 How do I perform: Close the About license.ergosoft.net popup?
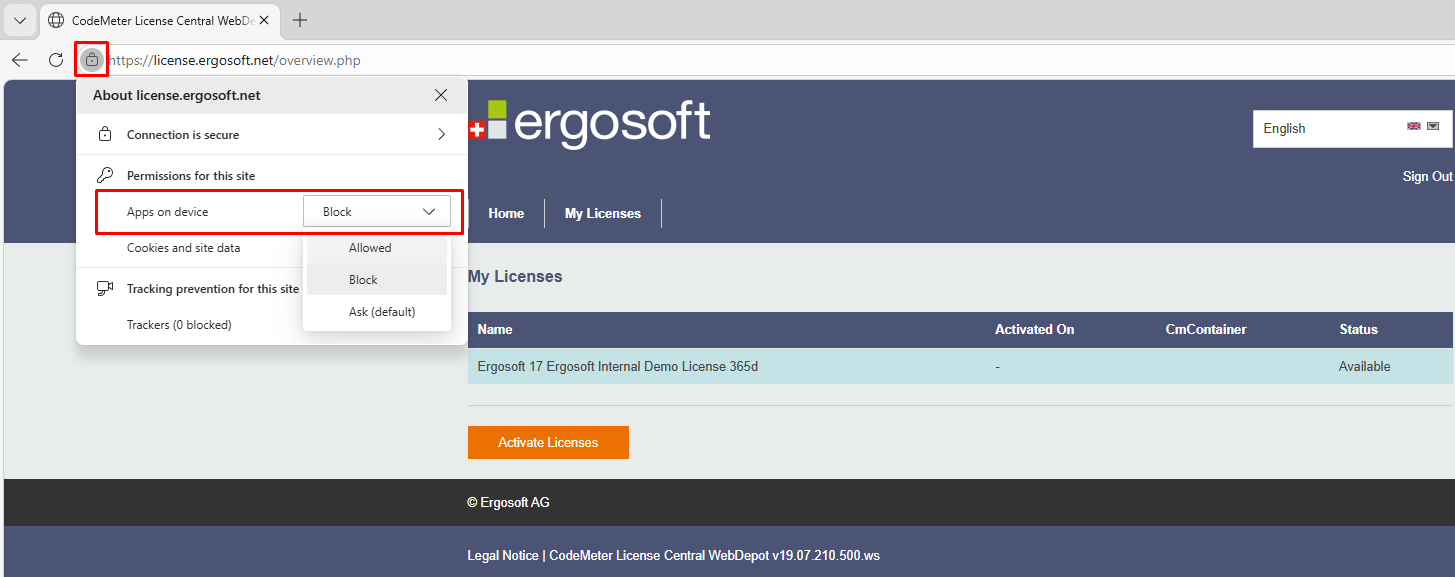441,95
